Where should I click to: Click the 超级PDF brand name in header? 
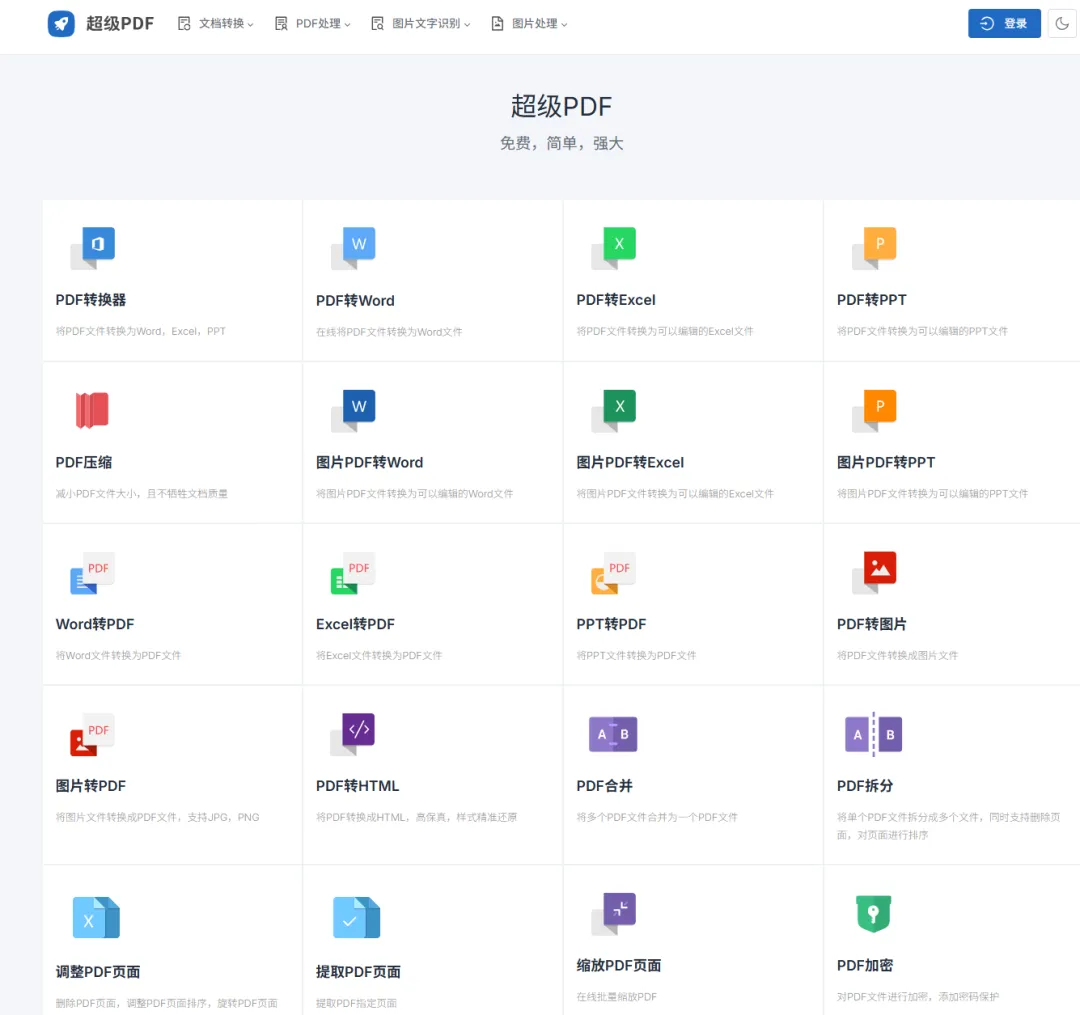[120, 23]
